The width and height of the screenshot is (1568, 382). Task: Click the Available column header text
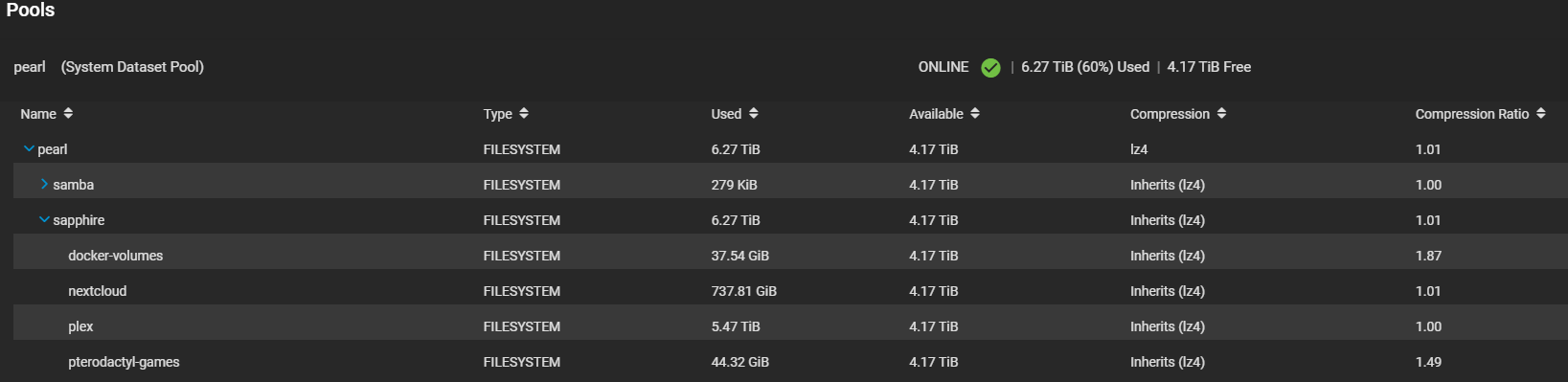click(936, 114)
